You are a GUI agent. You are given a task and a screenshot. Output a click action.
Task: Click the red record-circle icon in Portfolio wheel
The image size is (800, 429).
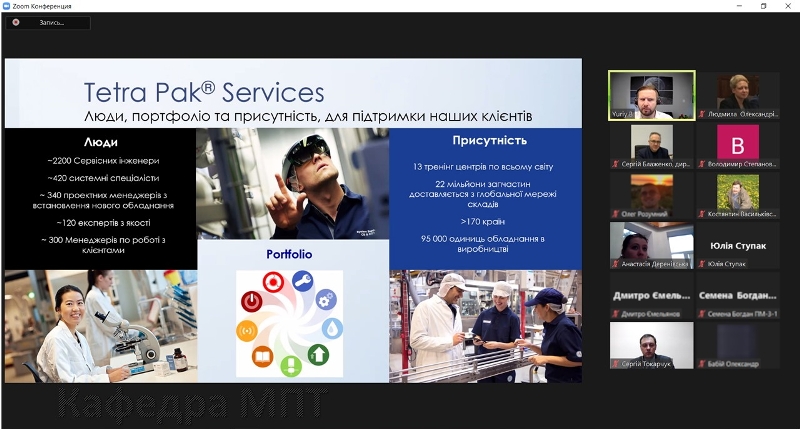click(x=273, y=282)
